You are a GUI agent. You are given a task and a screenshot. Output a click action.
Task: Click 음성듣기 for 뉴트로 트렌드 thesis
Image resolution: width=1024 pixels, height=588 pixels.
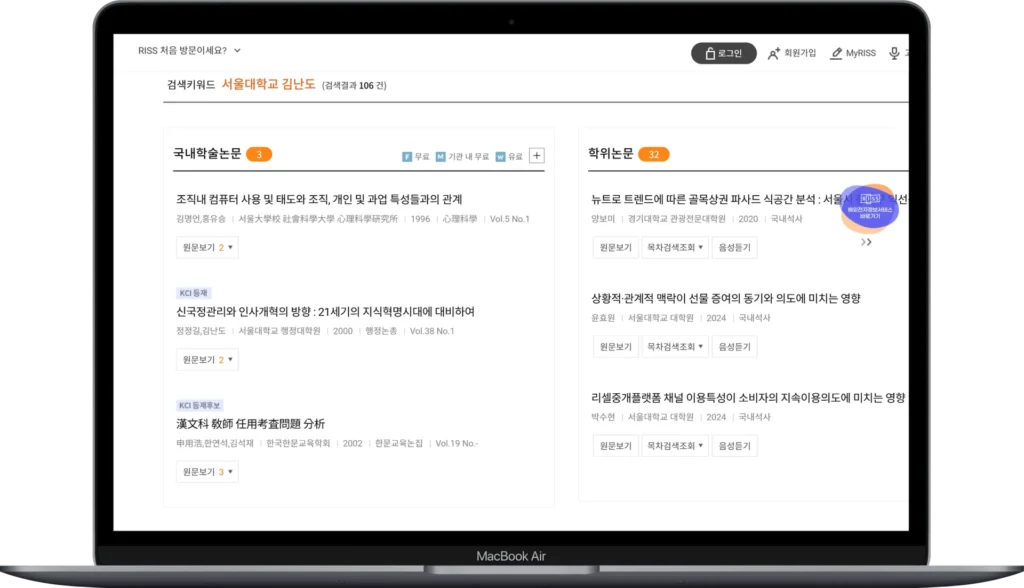pyautogui.click(x=734, y=248)
